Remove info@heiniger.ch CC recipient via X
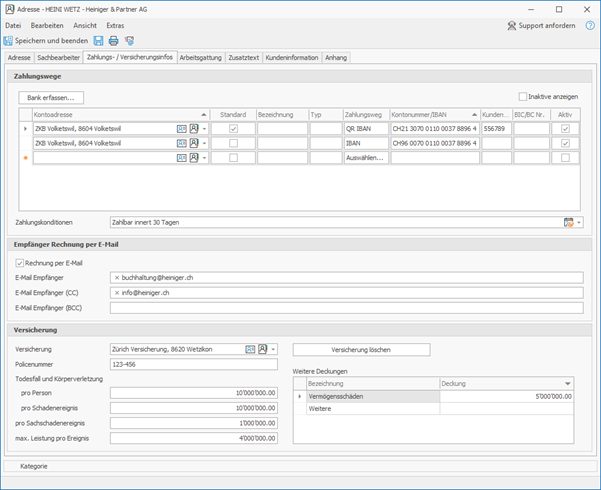Screen dimensions: 601x490 [117, 293]
